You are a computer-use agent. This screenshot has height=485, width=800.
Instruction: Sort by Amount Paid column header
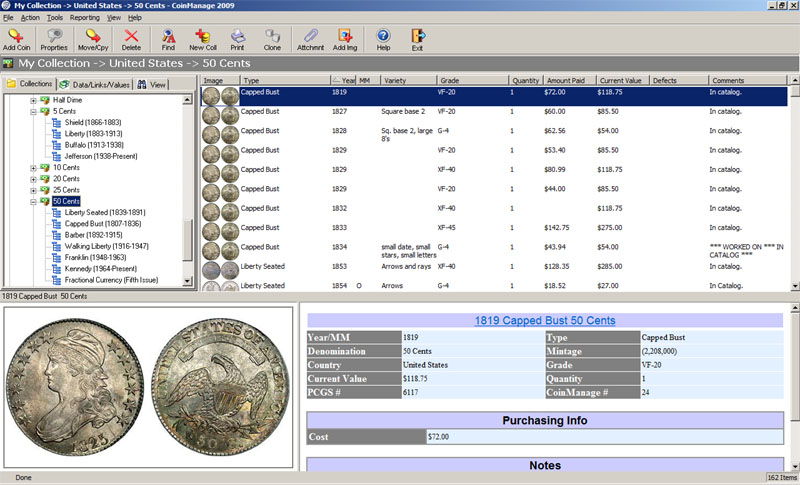[x=569, y=81]
